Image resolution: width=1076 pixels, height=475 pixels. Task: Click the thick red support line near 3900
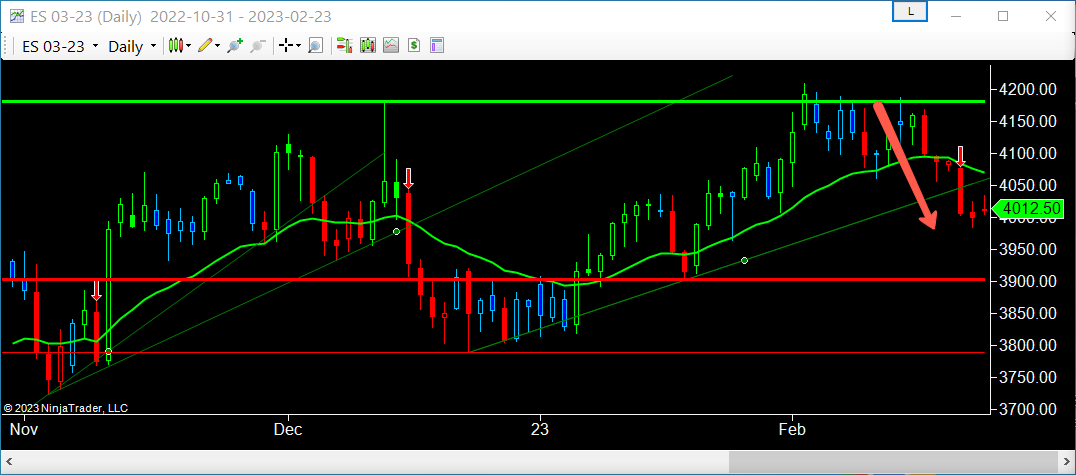pos(493,279)
